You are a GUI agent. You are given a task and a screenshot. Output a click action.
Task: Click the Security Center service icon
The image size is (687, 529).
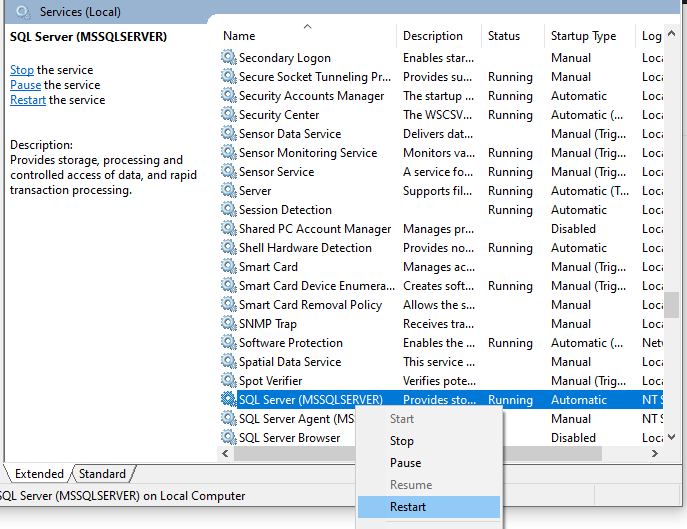pos(228,114)
